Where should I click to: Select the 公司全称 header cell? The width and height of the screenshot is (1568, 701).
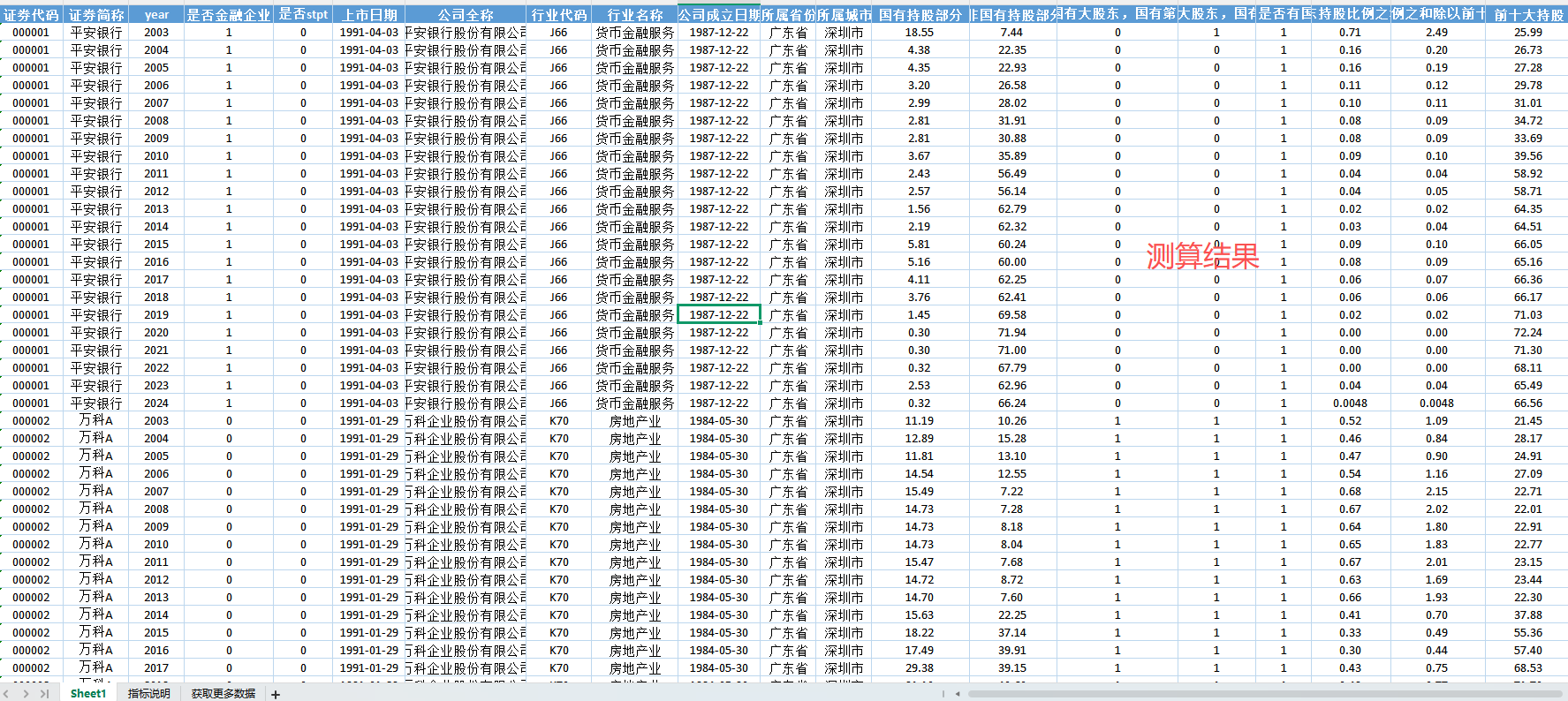(x=466, y=15)
